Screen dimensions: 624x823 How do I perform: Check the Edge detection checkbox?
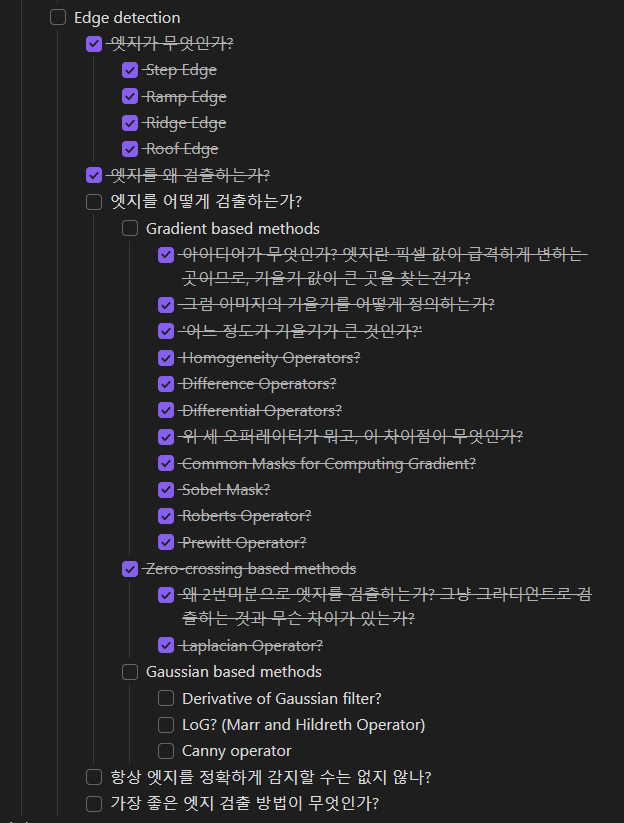pyautogui.click(x=58, y=17)
